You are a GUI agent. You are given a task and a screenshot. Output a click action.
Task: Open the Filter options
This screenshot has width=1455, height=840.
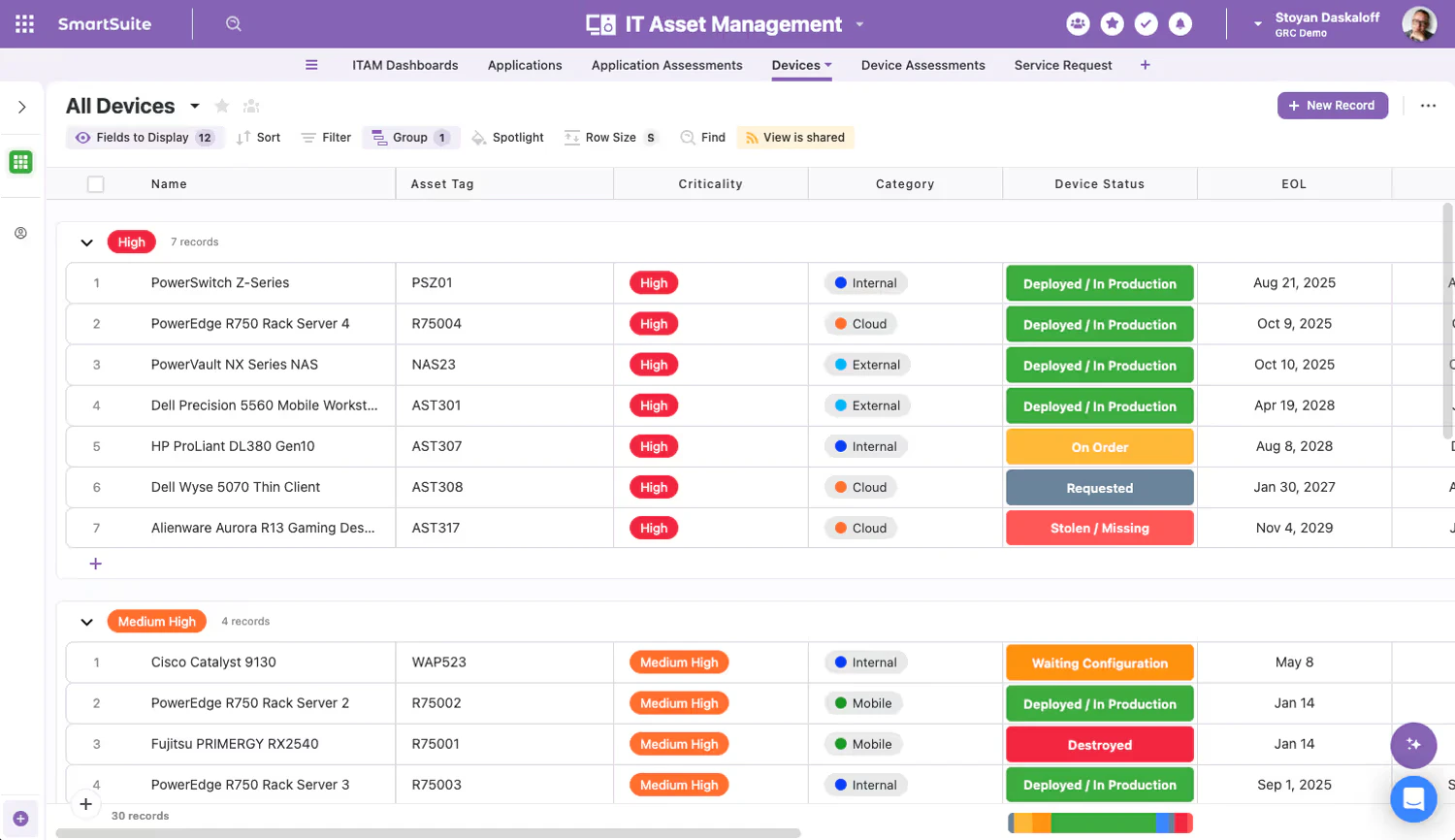tap(326, 137)
